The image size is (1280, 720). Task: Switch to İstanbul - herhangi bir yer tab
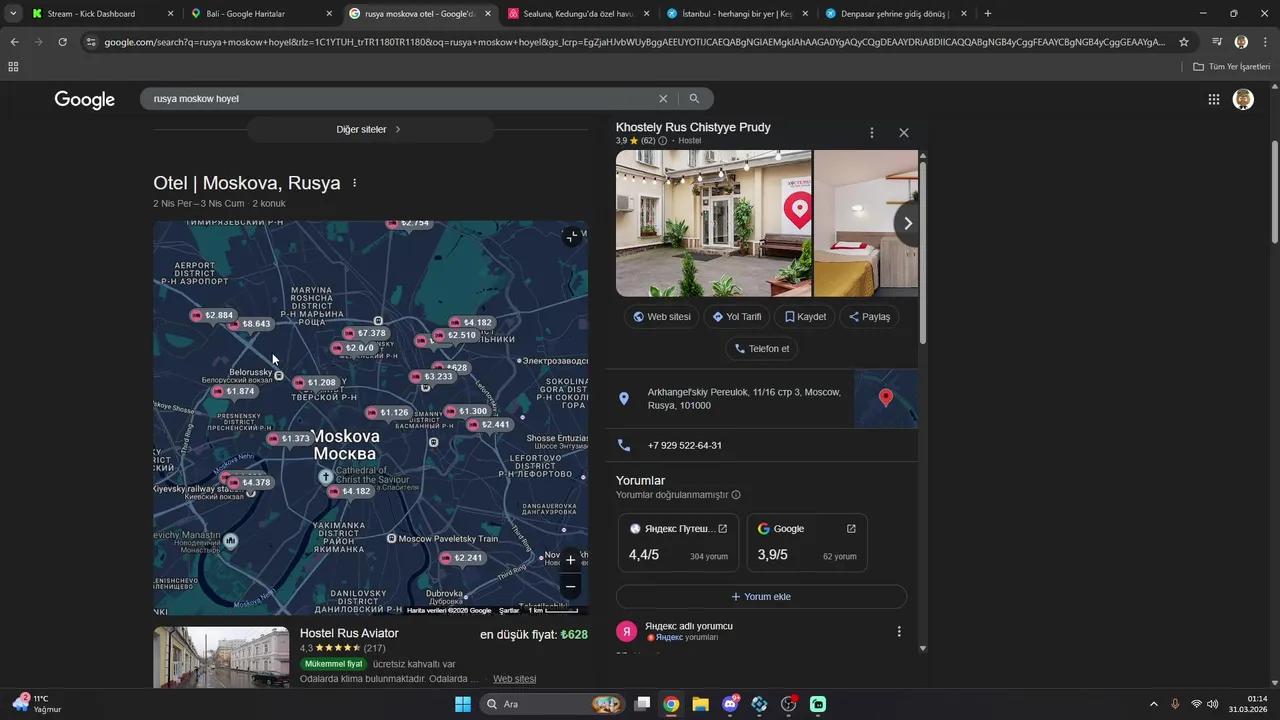click(x=736, y=14)
